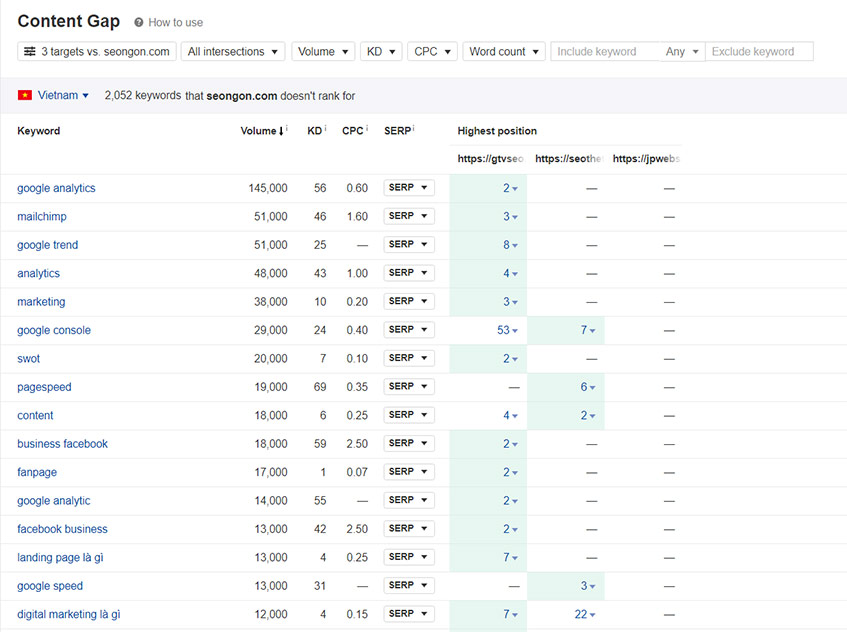Click position 6 for pagespeed

pos(588,387)
